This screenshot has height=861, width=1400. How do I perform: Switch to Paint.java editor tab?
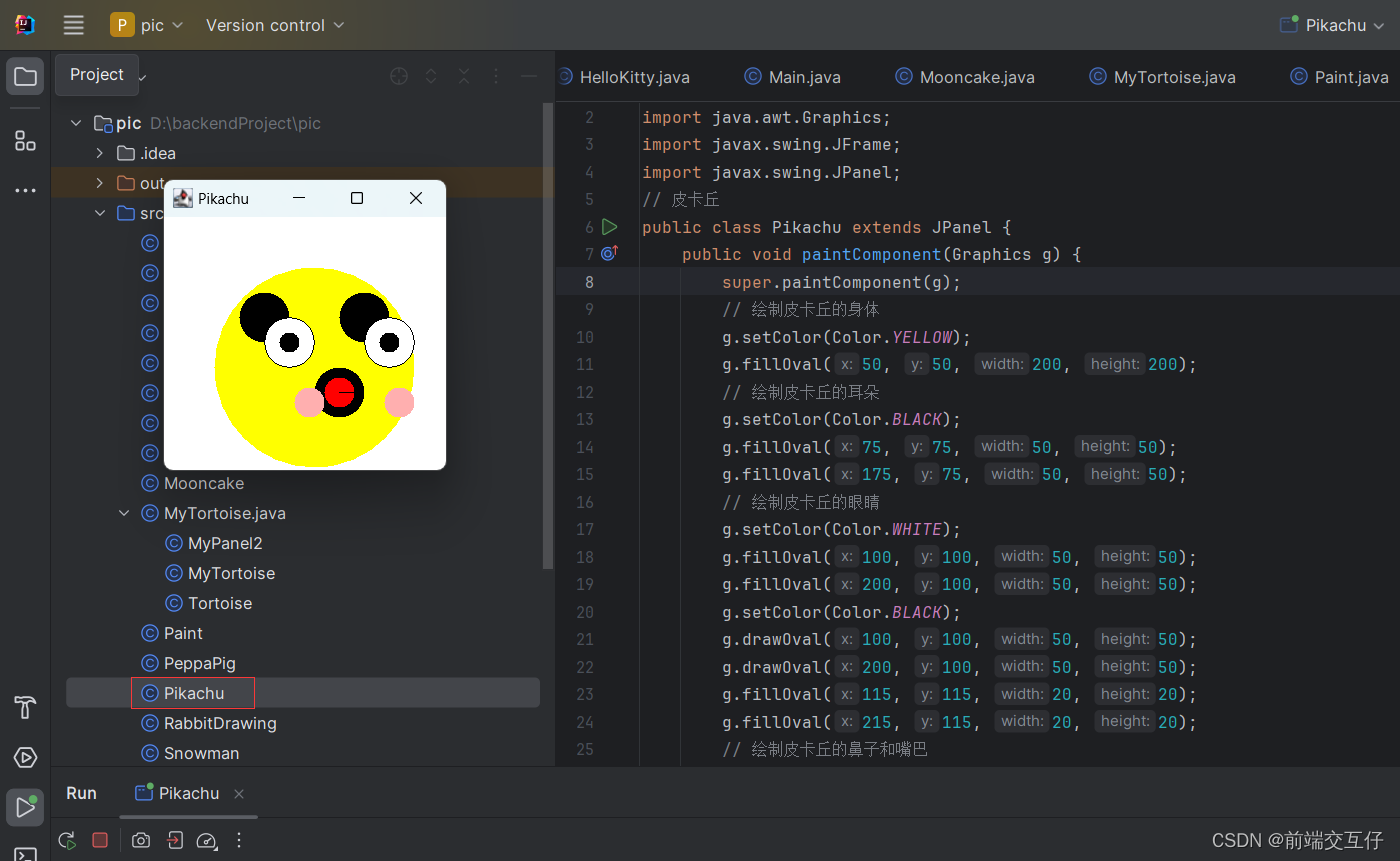coord(1340,77)
